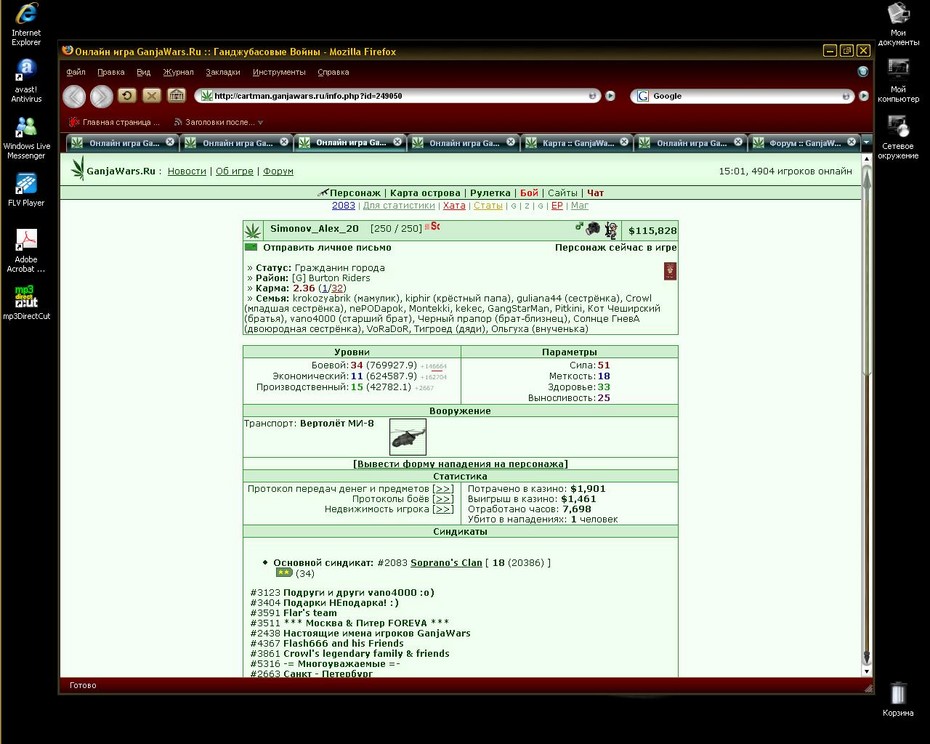Open Недвижимость игрока arrows link
The width and height of the screenshot is (930, 744).
point(443,509)
